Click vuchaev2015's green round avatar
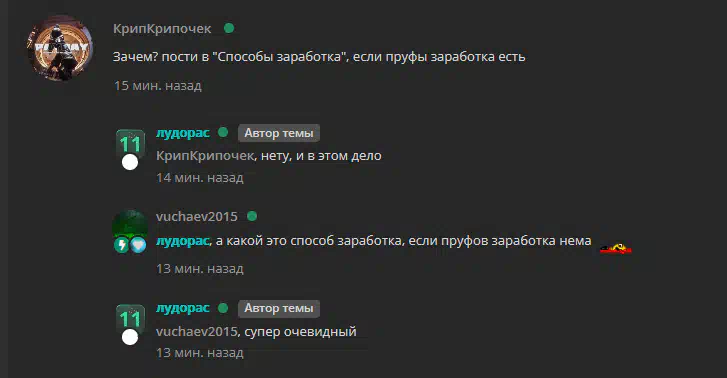The image size is (727, 378). point(130,225)
